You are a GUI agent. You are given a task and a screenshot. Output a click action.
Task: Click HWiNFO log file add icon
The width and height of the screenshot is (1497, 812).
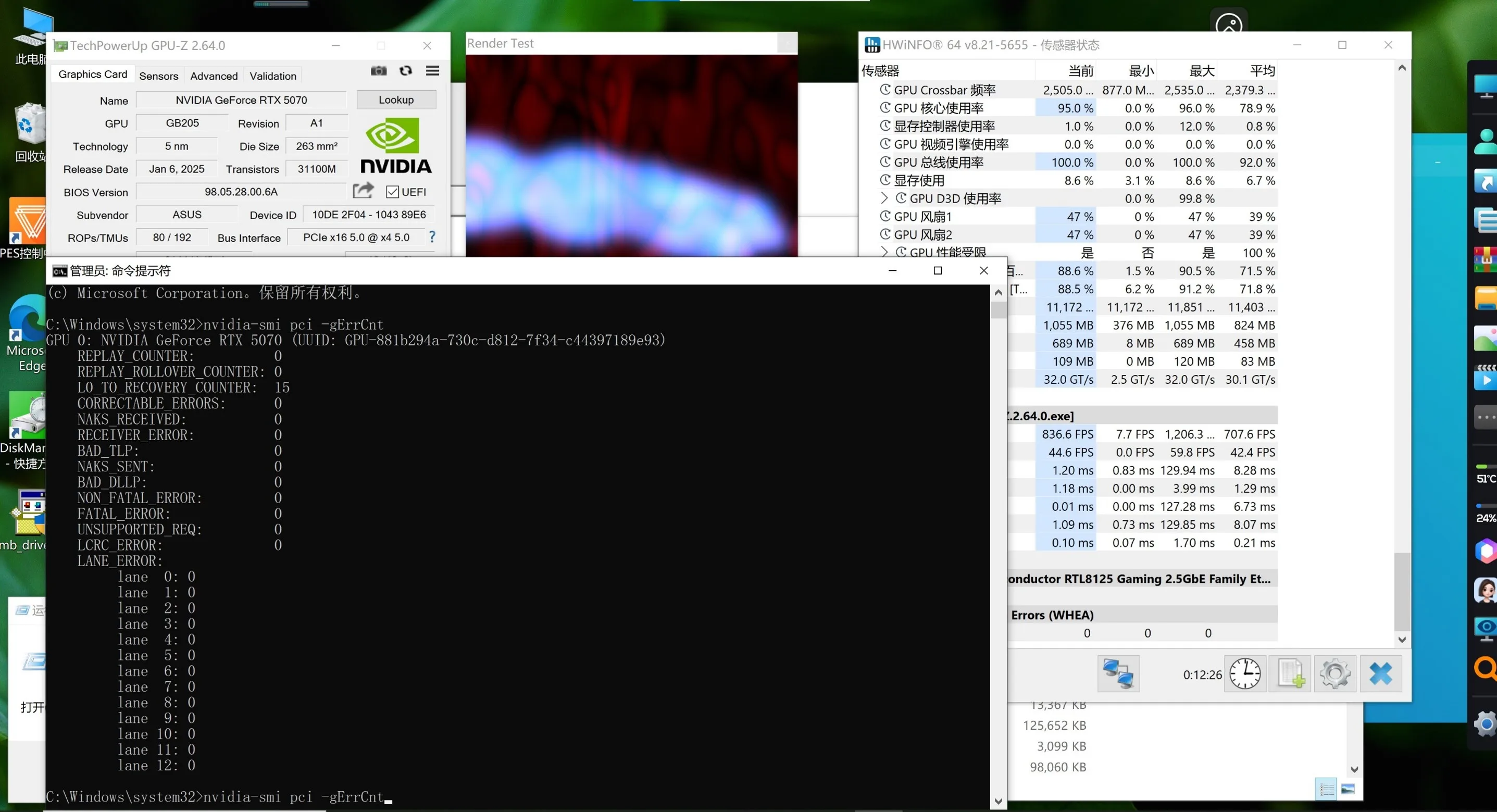click(x=1290, y=674)
